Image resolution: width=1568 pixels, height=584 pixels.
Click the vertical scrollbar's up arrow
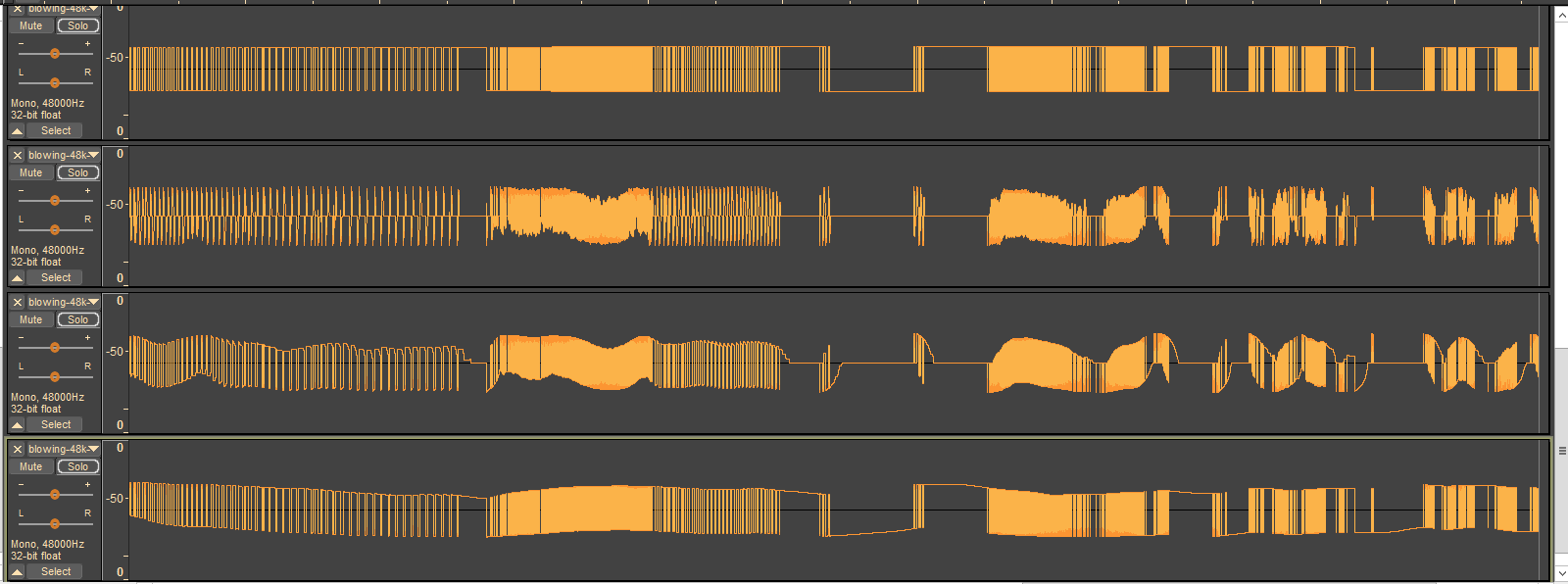pos(1561,15)
